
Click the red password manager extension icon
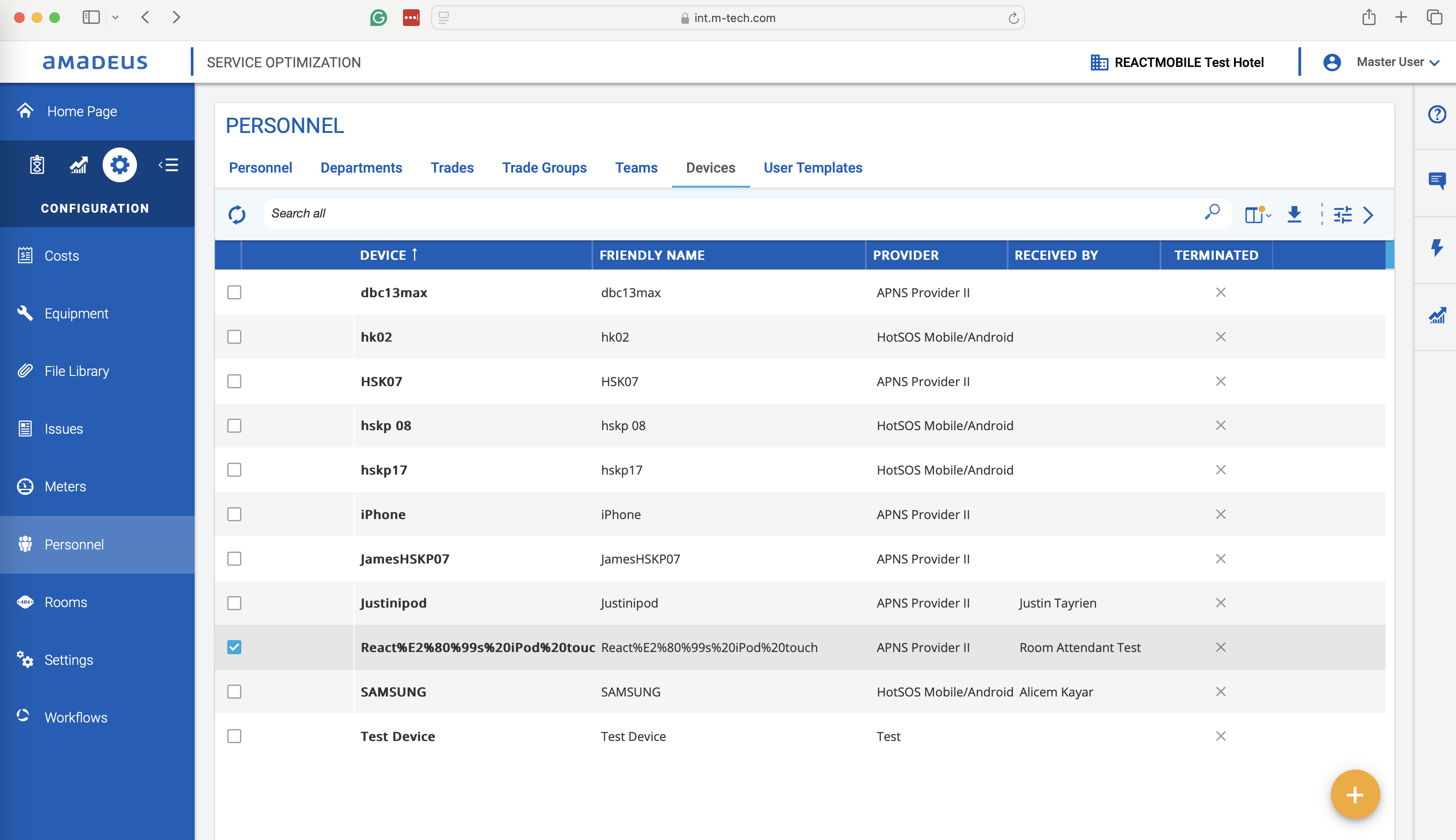pos(411,18)
